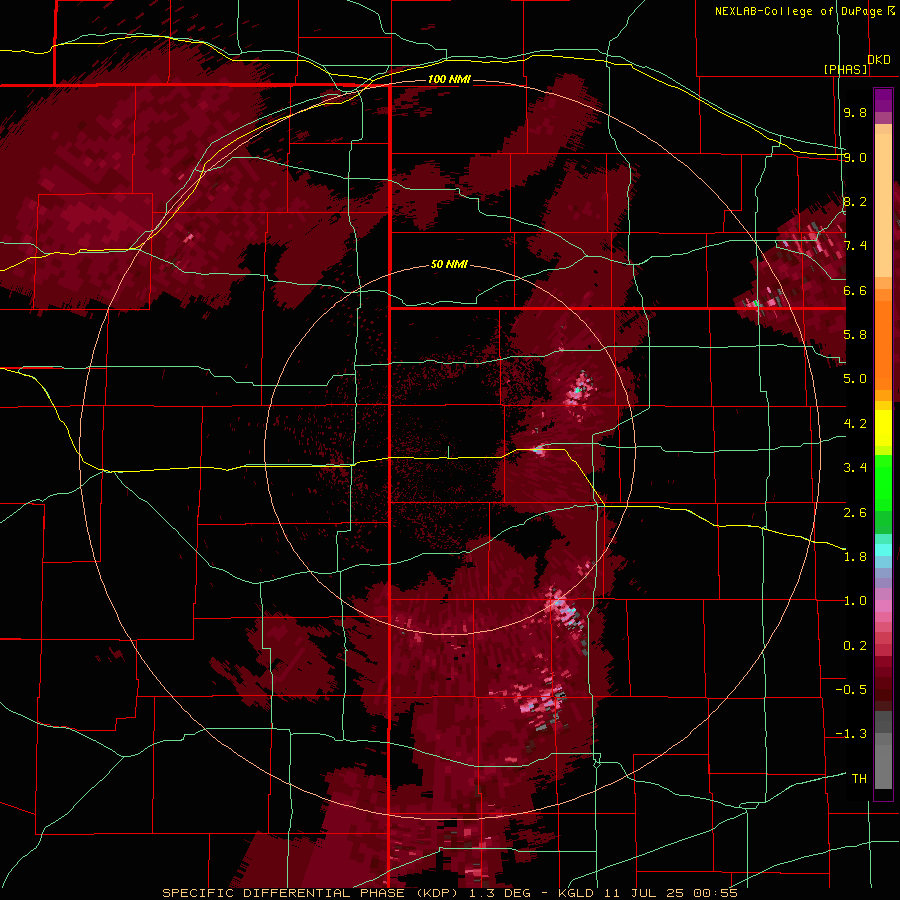Click the DKD label above the scale
The width and height of the screenshot is (900, 900).
click(x=878, y=60)
